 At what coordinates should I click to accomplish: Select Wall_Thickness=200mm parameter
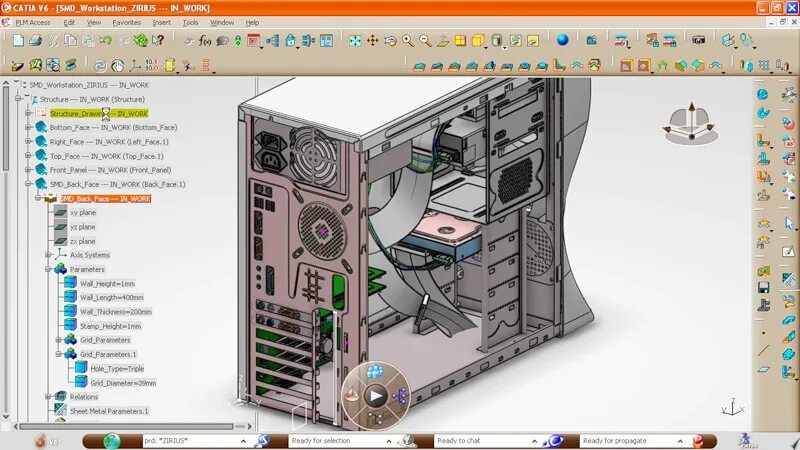116,312
